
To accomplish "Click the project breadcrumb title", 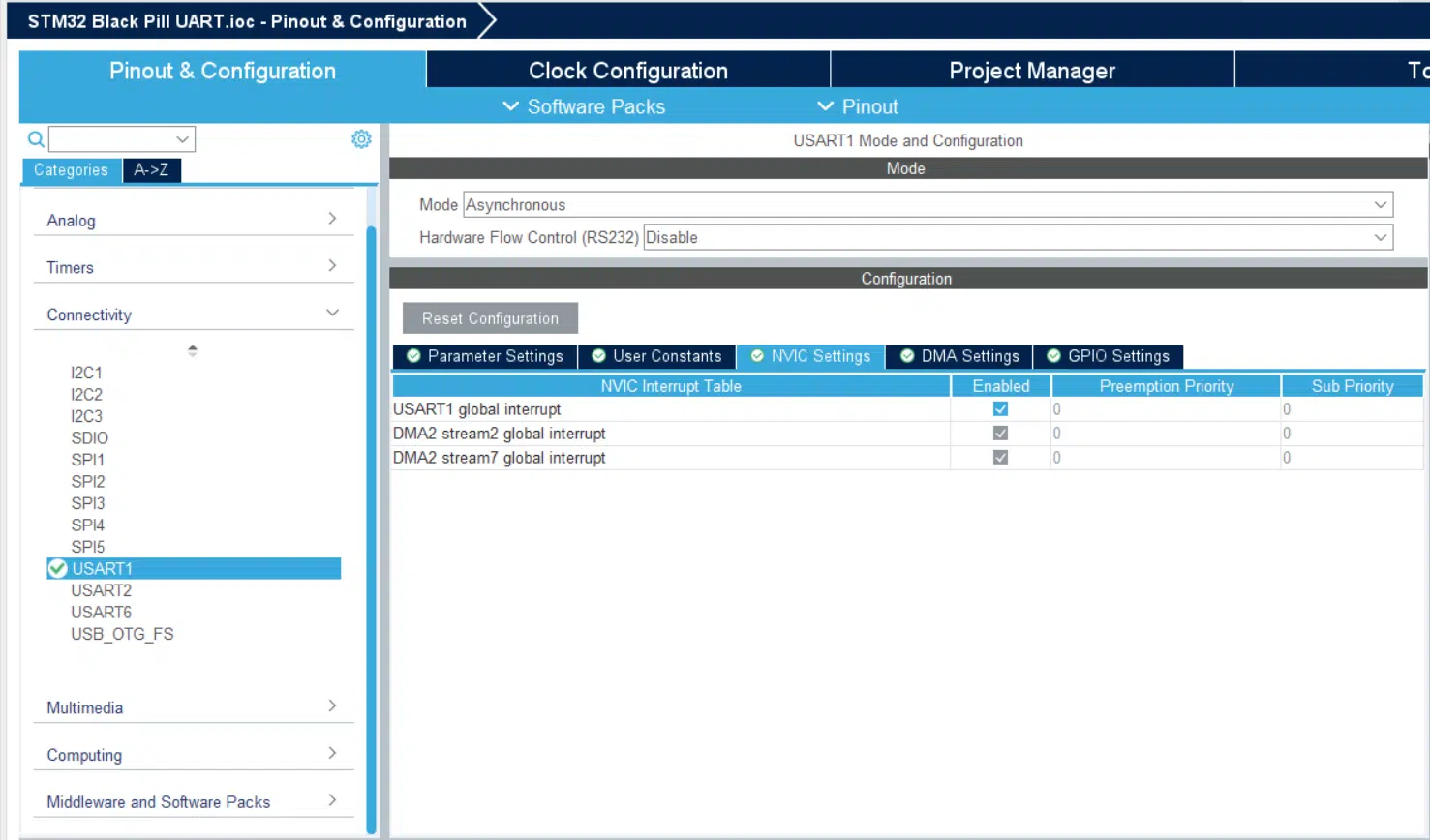I will coord(247,21).
